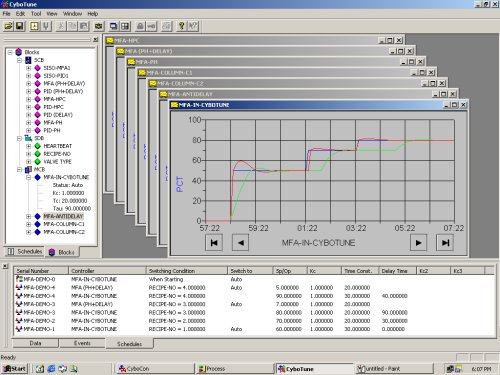Click the Cascade windows toolbar icon
The height and width of the screenshot is (375, 500).
[x=114, y=26]
